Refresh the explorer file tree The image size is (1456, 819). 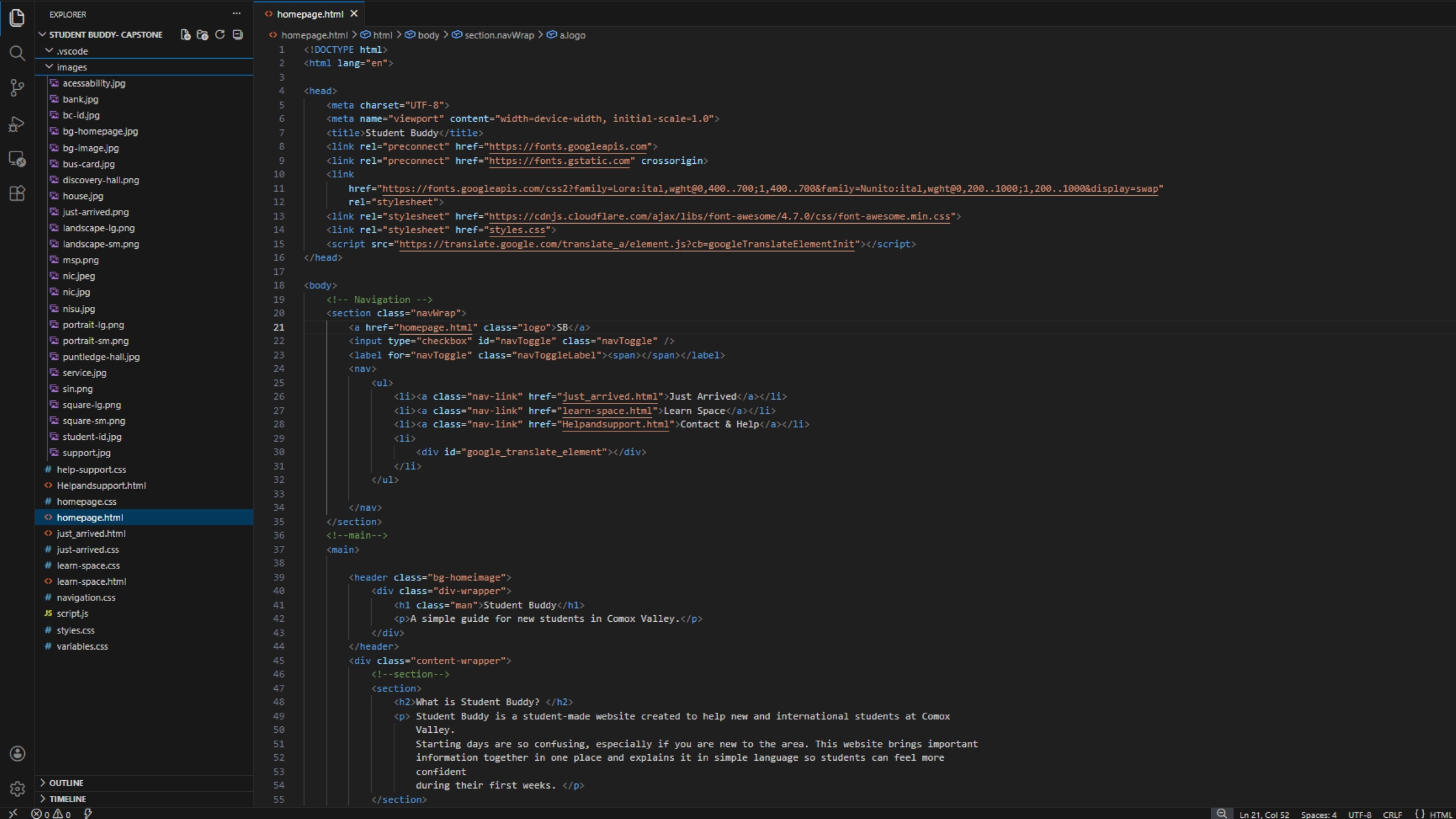(x=220, y=35)
